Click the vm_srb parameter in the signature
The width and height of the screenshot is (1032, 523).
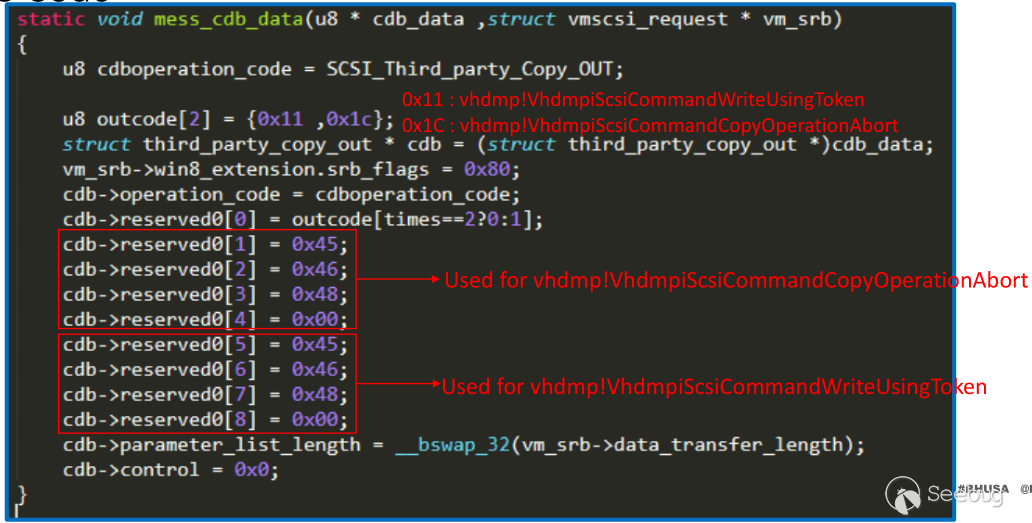point(796,20)
